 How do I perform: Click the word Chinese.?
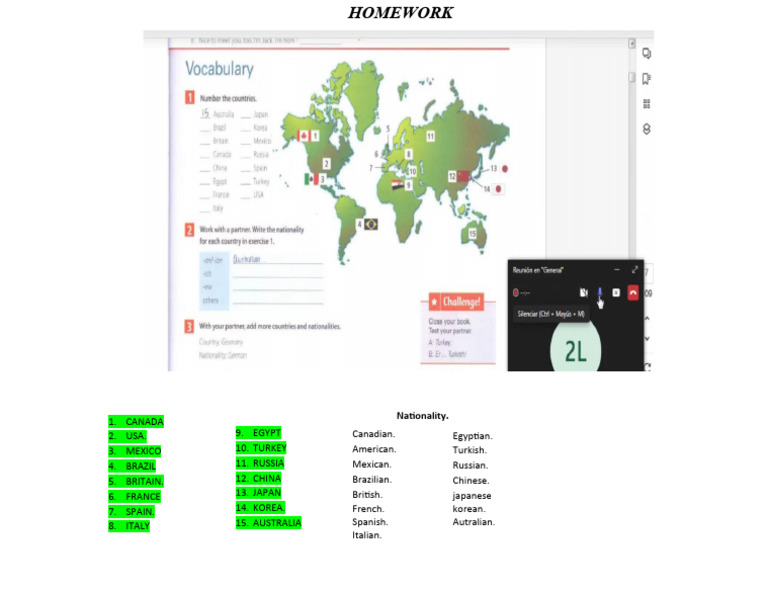471,480
